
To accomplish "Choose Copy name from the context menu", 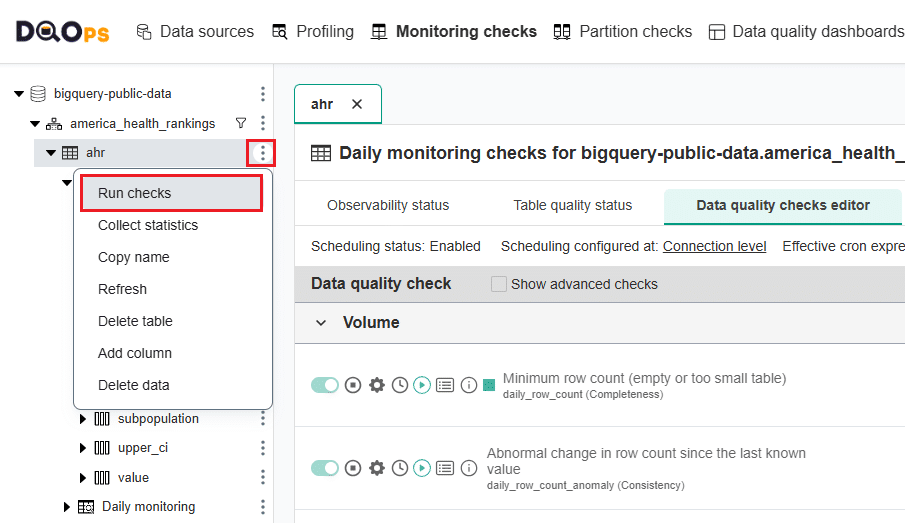I will click(134, 257).
